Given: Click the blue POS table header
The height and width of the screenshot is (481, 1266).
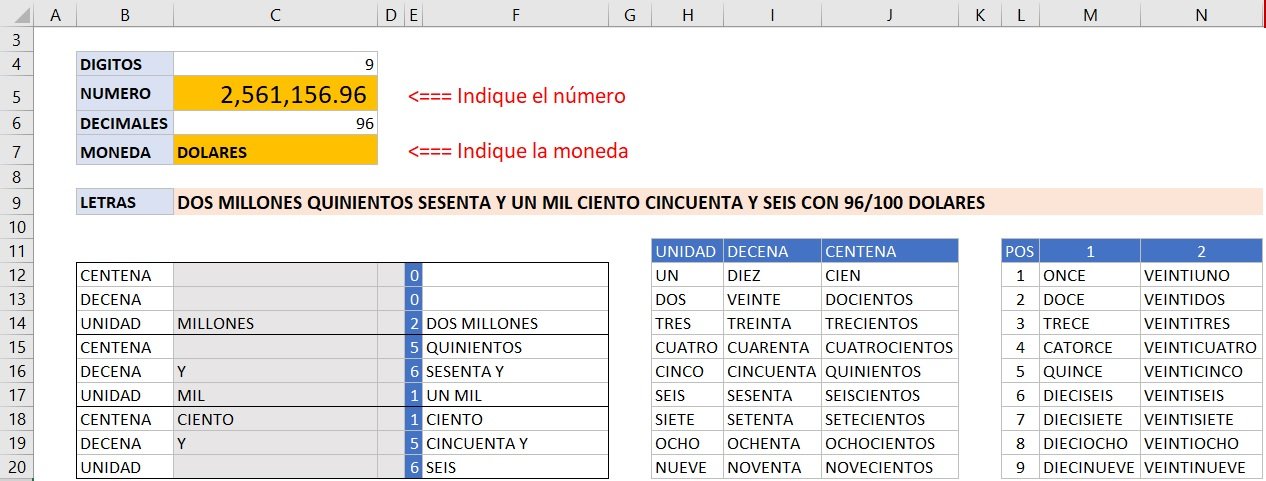Looking at the screenshot, I should [1020, 251].
